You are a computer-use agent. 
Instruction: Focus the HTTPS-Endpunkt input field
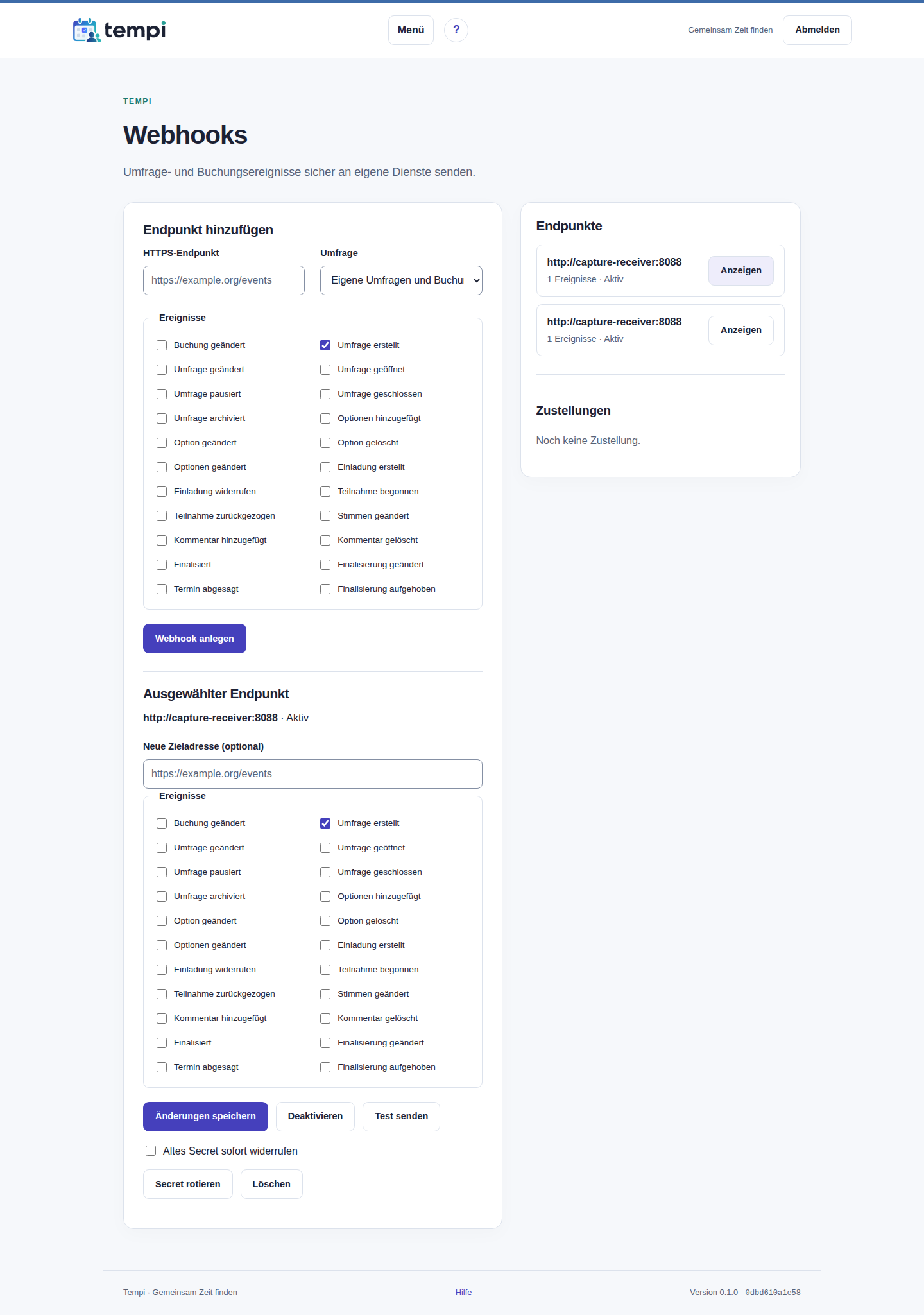pyautogui.click(x=224, y=280)
